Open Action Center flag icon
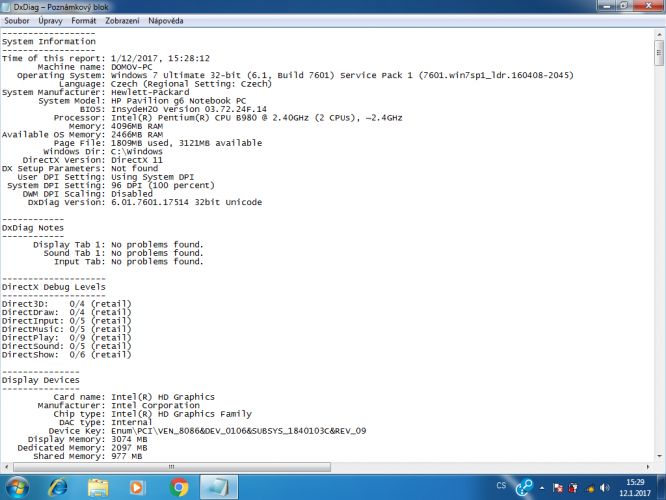This screenshot has height=500, width=666. pos(558,488)
